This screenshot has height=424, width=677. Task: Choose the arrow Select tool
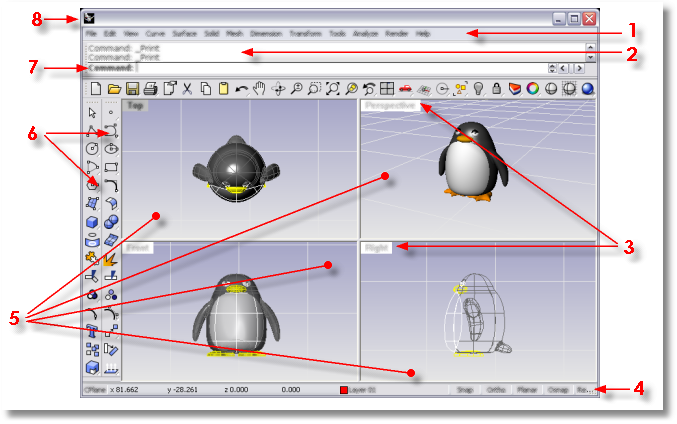pos(92,113)
